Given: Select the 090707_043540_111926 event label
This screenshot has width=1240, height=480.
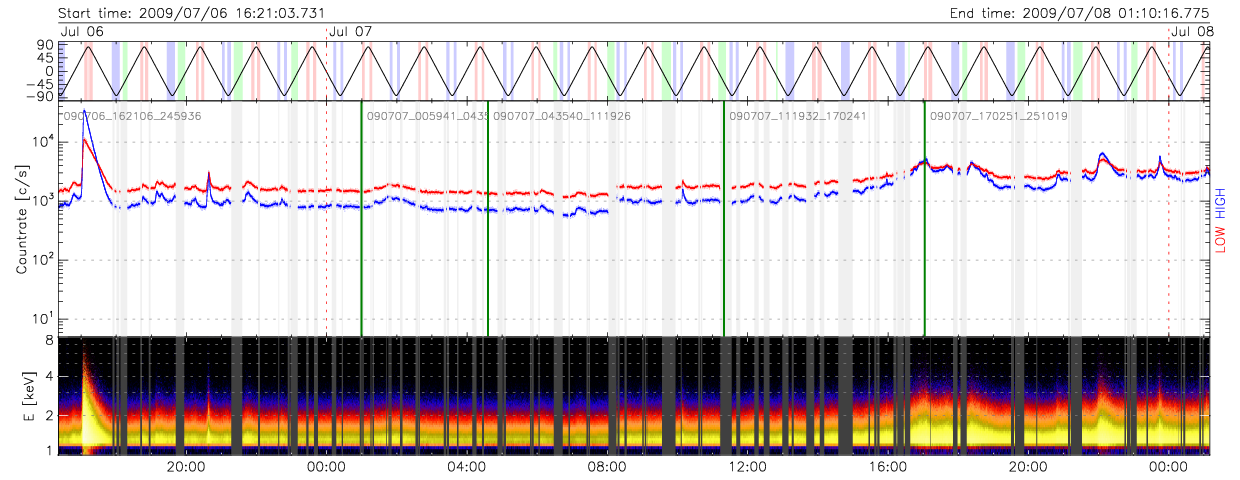Looking at the screenshot, I should click(x=562, y=116).
